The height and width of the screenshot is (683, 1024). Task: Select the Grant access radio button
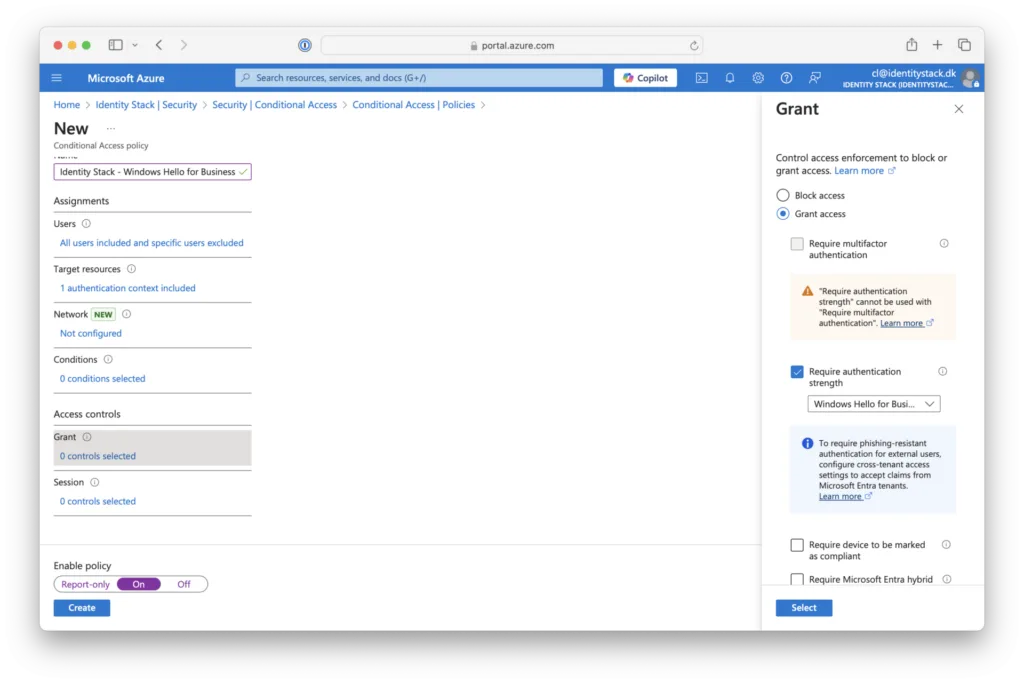(x=782, y=214)
